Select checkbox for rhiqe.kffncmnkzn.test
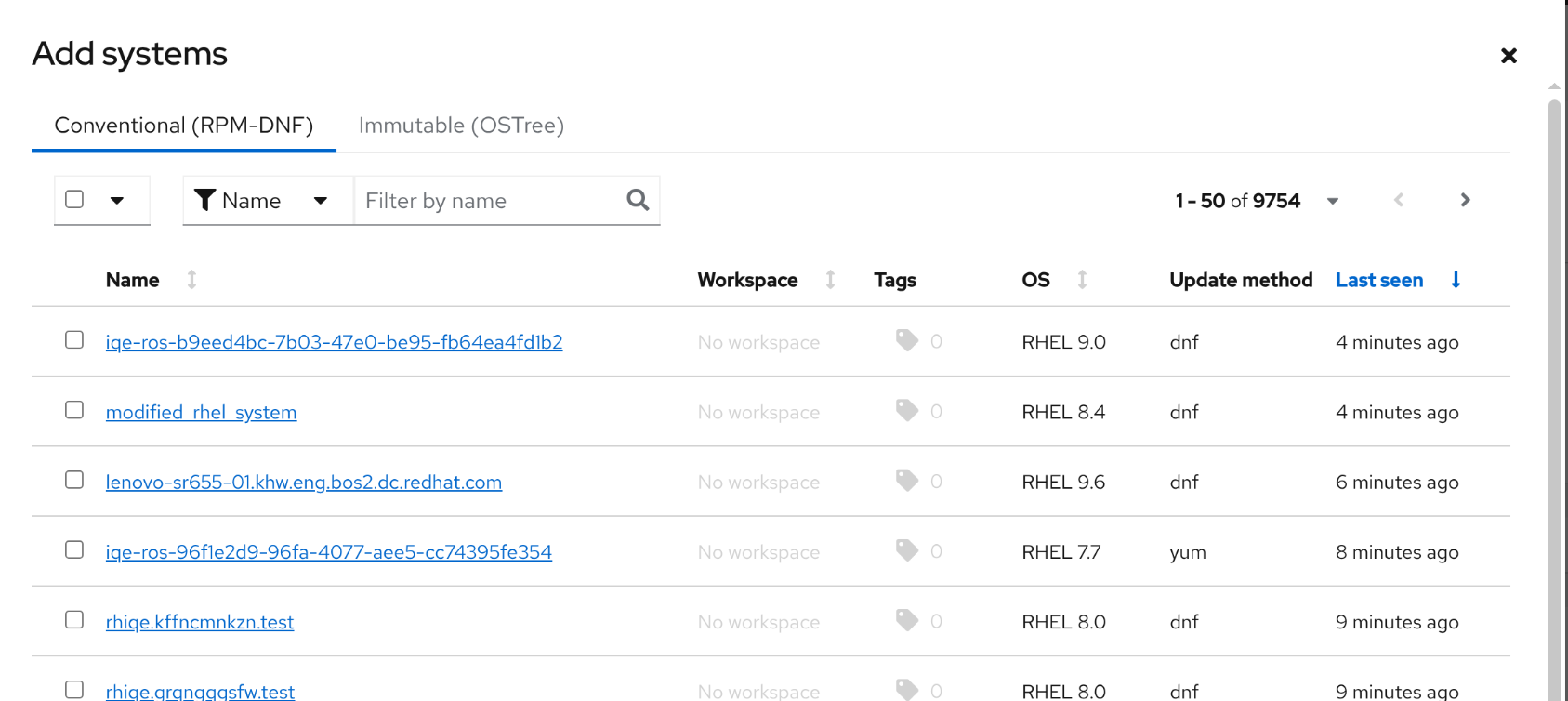 (74, 620)
